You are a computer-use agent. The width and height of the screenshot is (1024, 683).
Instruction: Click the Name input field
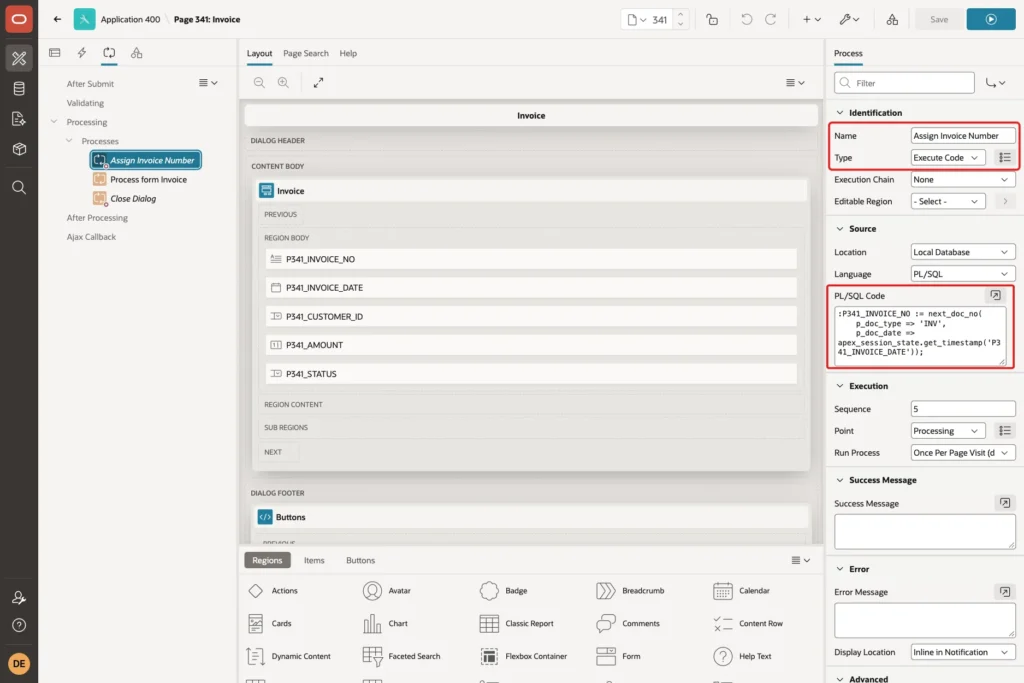(x=963, y=136)
